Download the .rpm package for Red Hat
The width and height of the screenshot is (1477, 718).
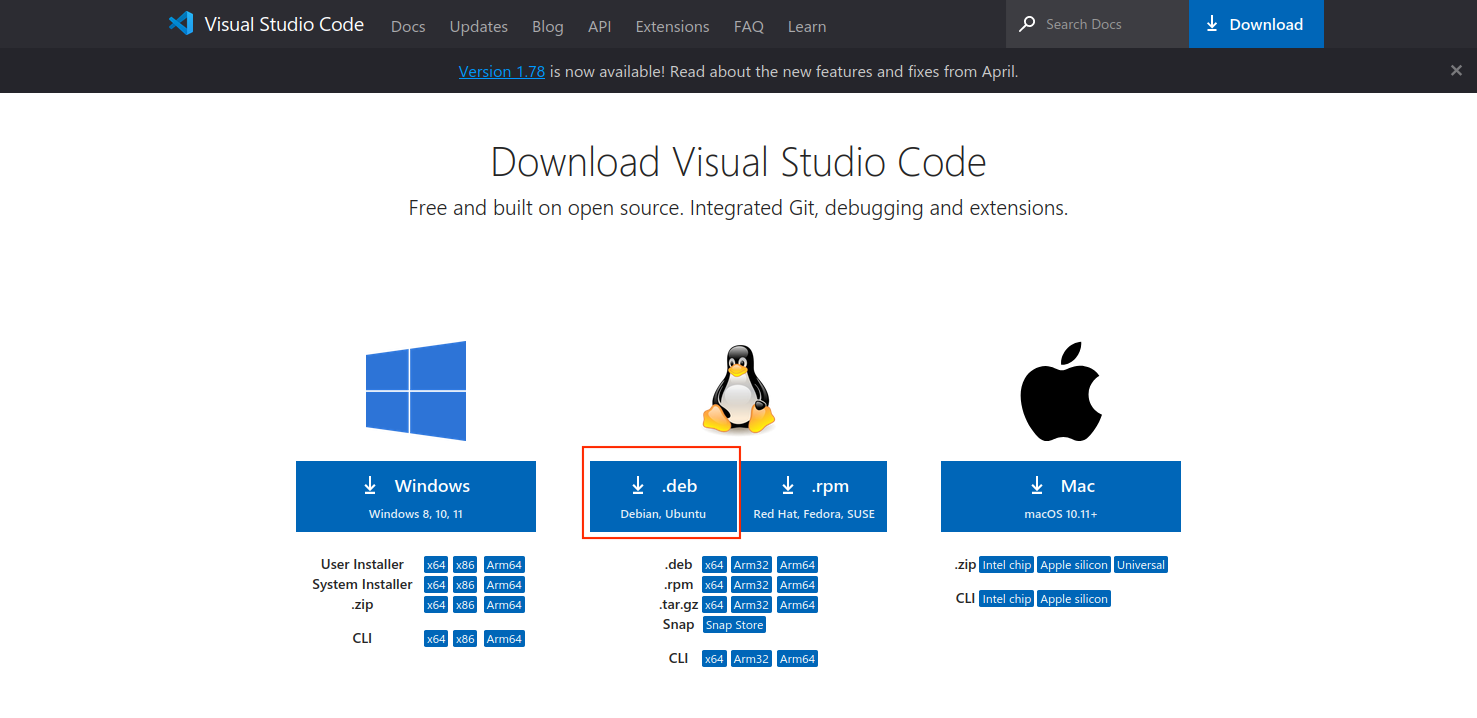(x=813, y=496)
